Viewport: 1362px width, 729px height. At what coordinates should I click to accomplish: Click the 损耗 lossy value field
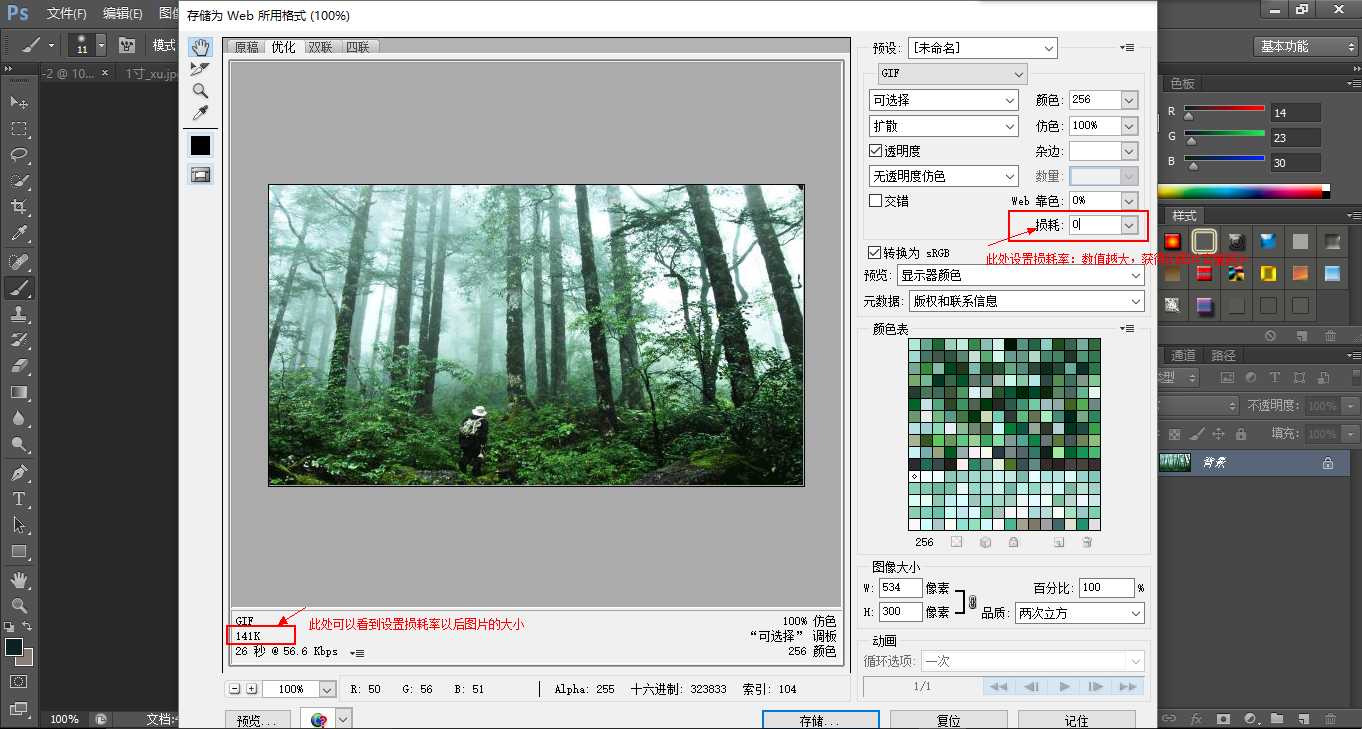pyautogui.click(x=1095, y=226)
